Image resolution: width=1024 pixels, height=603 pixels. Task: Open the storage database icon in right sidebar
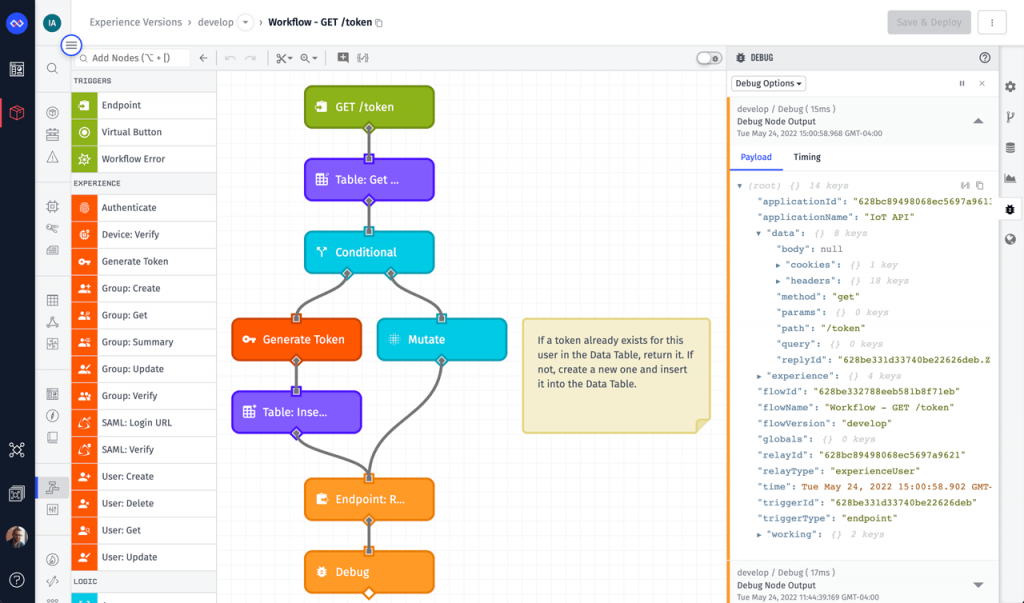[1010, 148]
